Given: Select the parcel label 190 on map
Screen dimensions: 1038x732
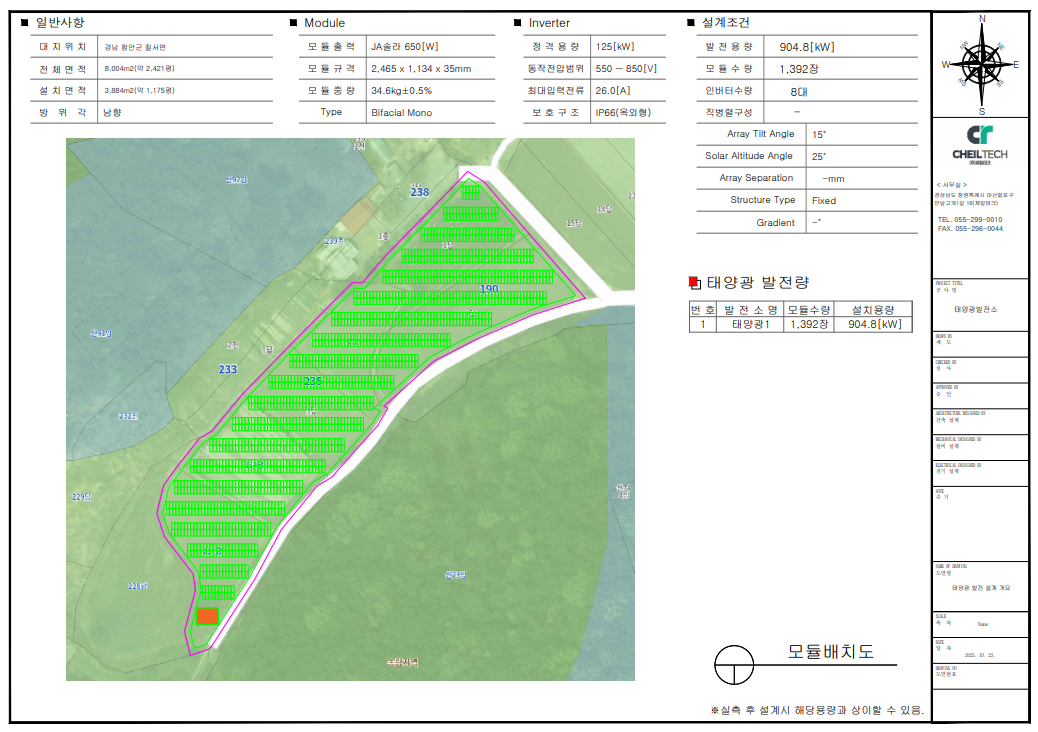Looking at the screenshot, I should (489, 289).
